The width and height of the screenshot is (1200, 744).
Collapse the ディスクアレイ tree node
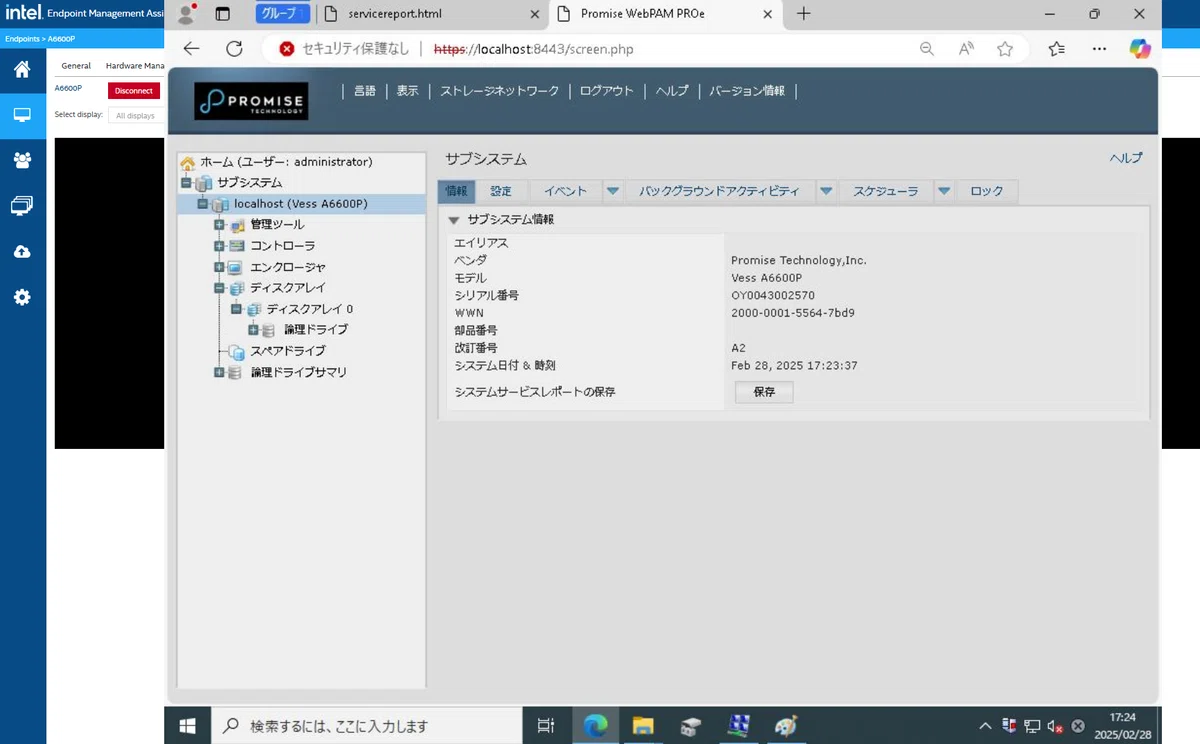click(219, 288)
